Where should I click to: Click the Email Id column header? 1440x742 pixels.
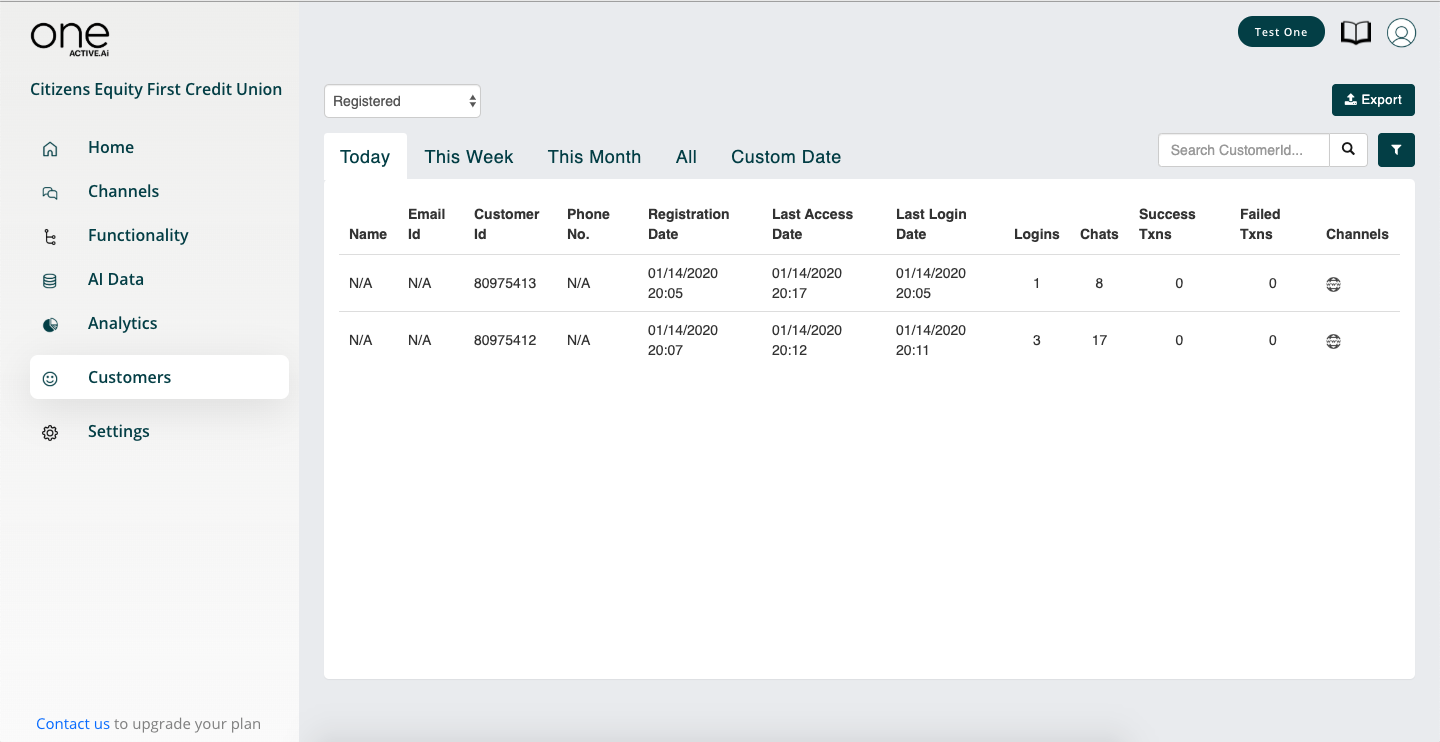tap(427, 224)
